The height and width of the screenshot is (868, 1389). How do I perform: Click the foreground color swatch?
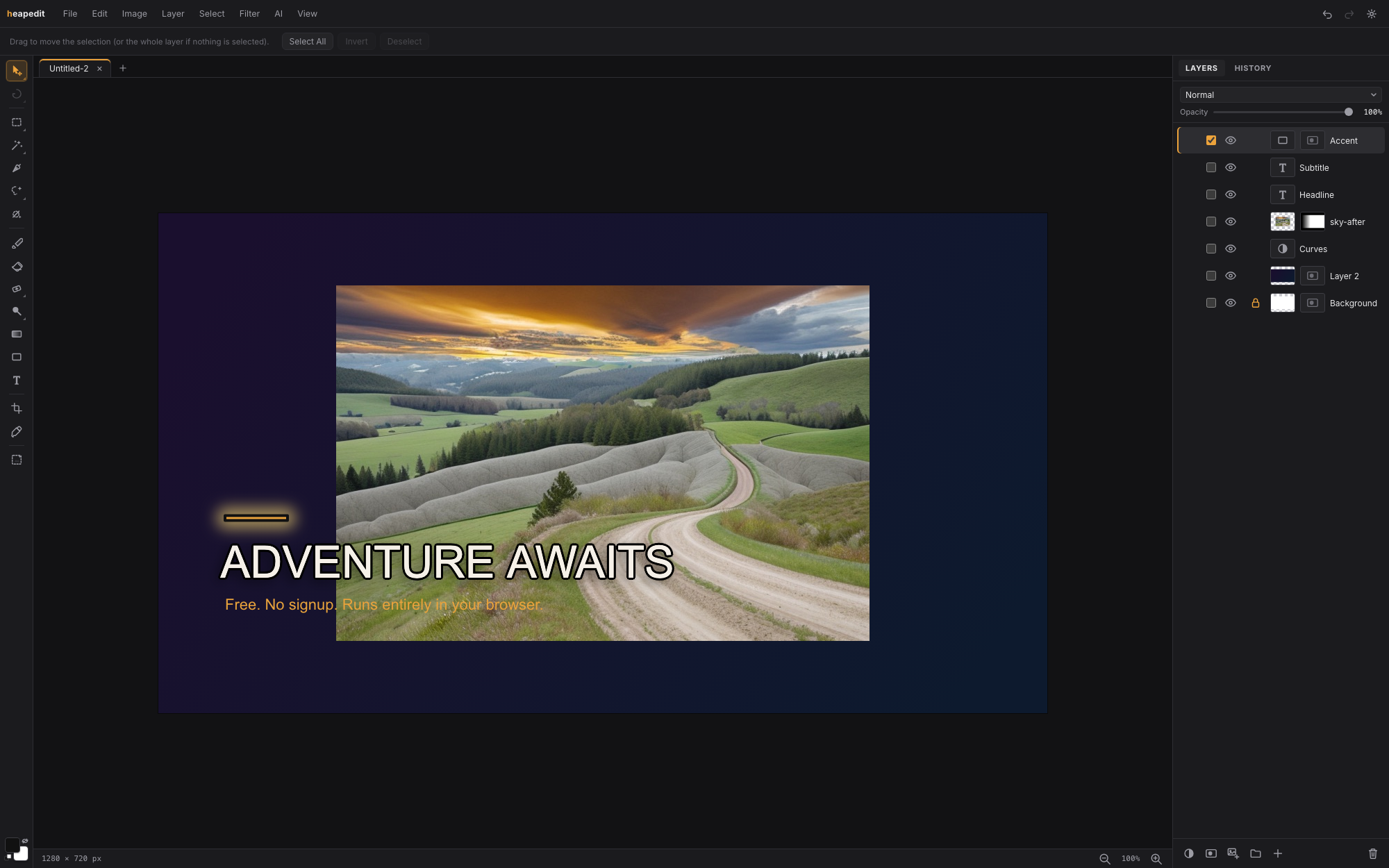13,845
